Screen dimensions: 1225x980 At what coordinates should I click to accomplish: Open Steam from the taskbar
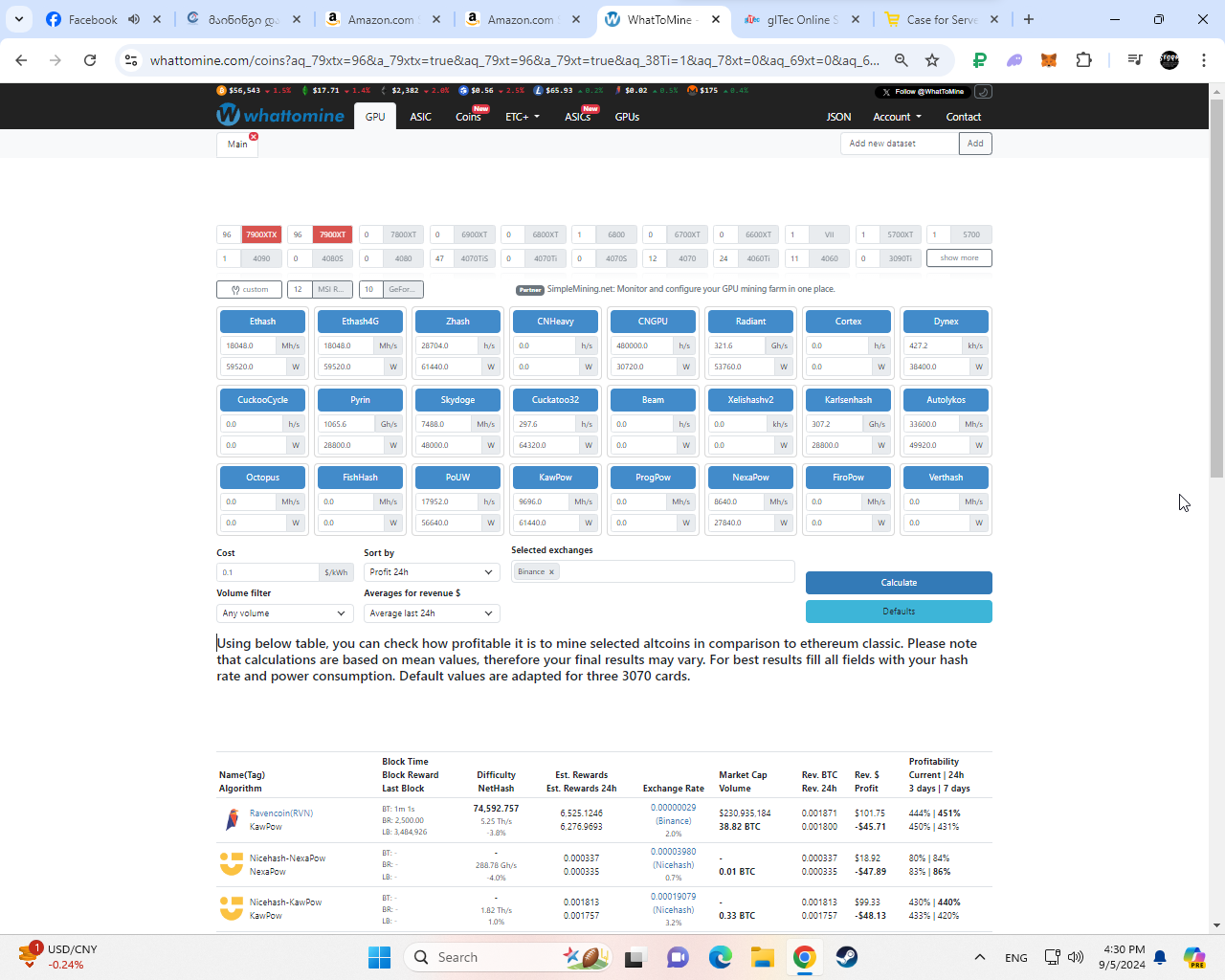[x=846, y=957]
